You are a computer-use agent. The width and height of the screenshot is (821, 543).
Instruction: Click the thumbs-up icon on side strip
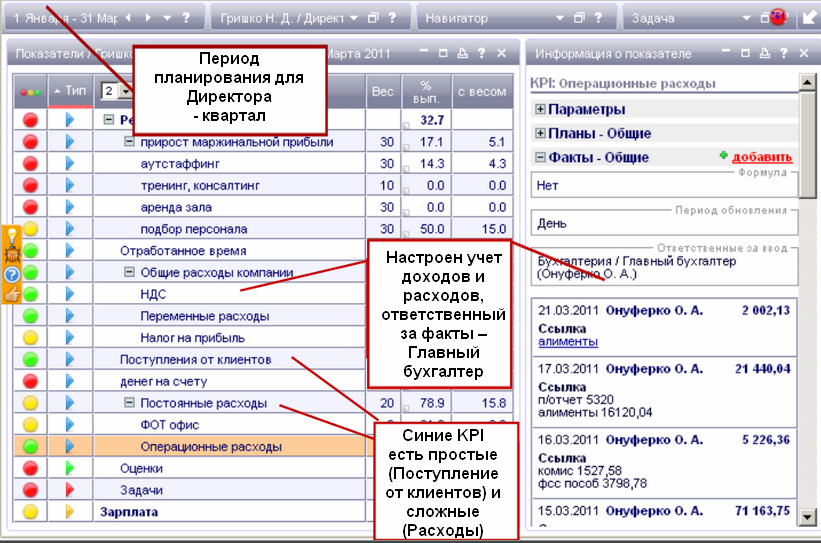(12, 293)
